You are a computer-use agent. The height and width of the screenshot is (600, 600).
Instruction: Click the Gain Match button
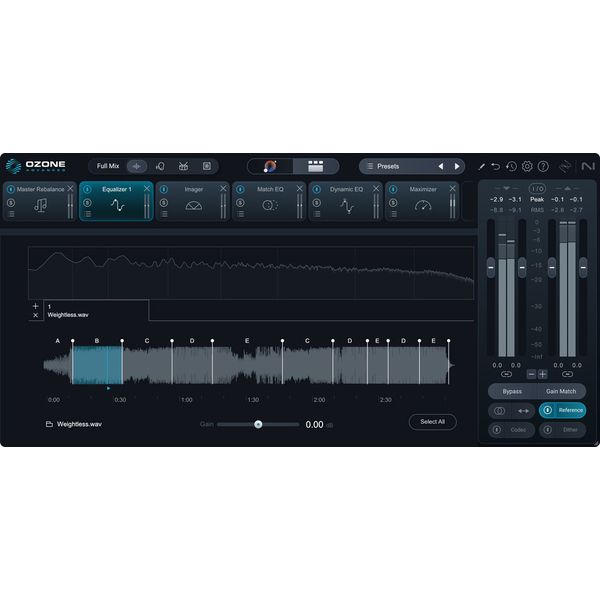tap(561, 391)
